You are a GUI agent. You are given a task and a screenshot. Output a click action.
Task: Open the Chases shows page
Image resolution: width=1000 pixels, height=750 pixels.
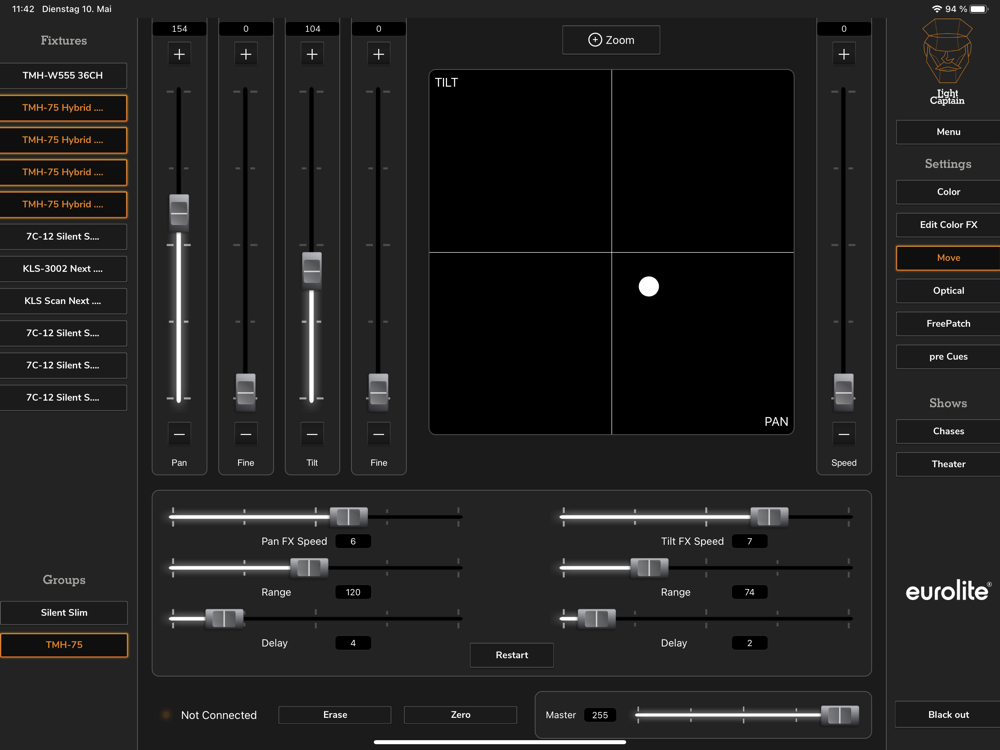pos(948,431)
